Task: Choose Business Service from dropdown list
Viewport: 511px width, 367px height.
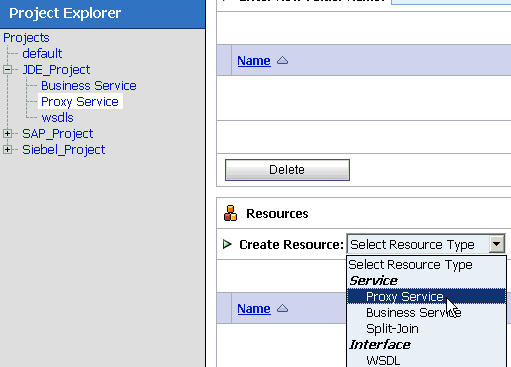Action: (x=426, y=313)
